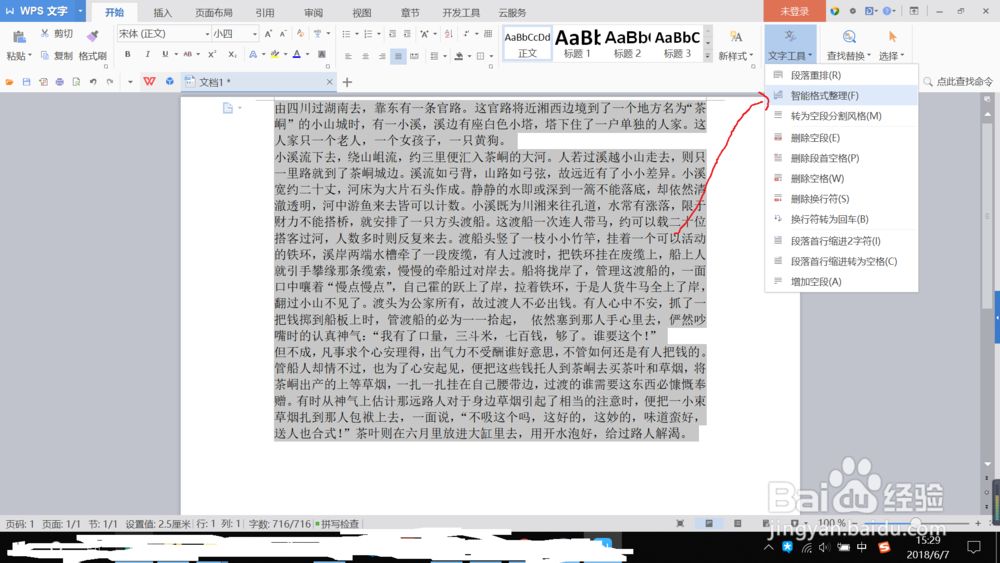Align paragraph text left
Image resolution: width=1000 pixels, height=563 pixels.
(x=348, y=56)
